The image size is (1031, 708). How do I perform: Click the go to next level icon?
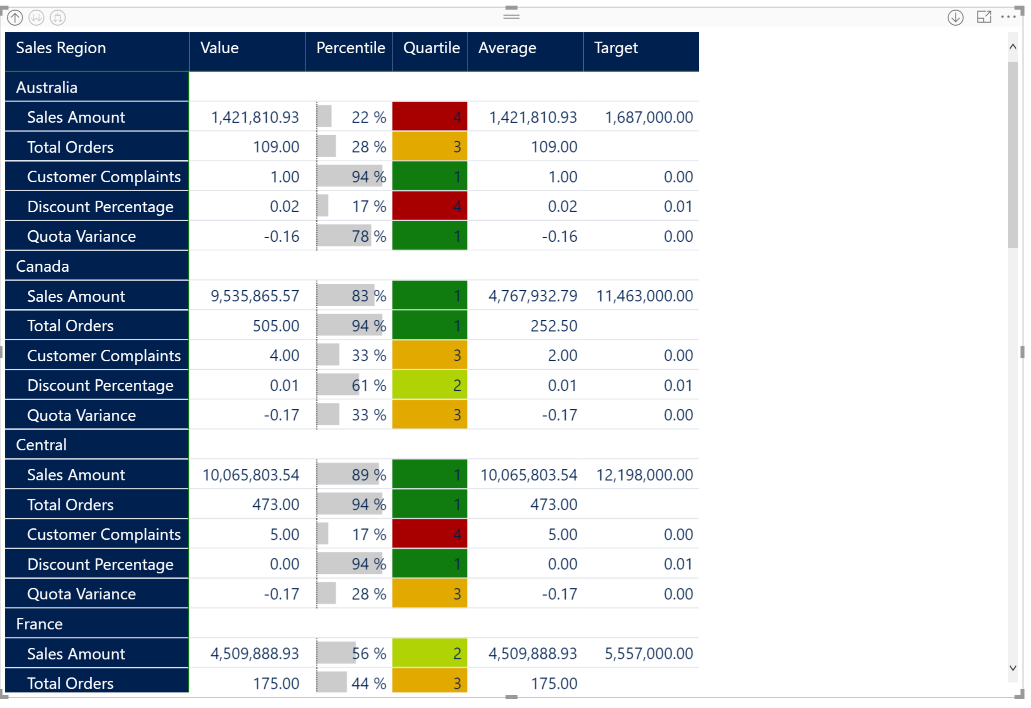pyautogui.click(x=36, y=17)
